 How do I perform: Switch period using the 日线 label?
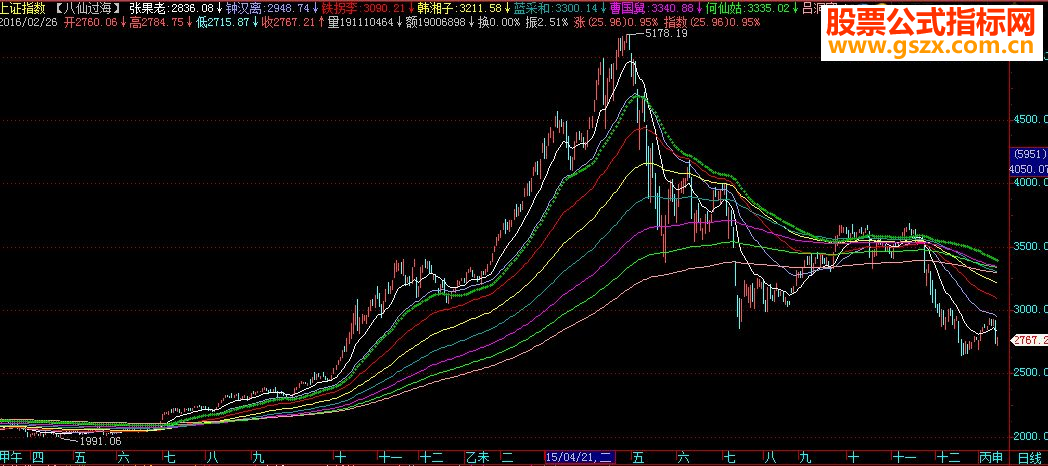pyautogui.click(x=1029, y=458)
